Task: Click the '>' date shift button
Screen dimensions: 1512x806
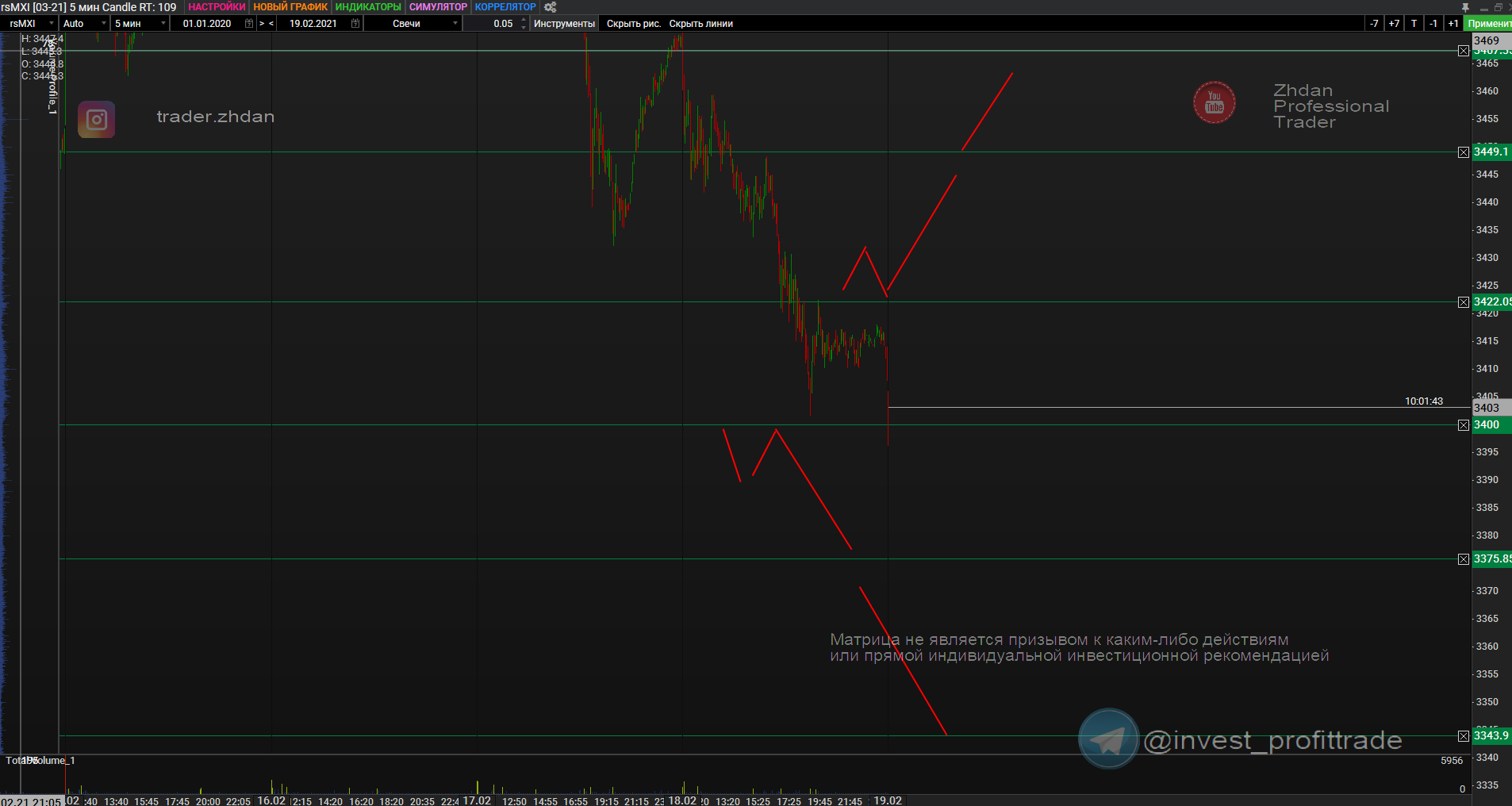Action: [262, 24]
